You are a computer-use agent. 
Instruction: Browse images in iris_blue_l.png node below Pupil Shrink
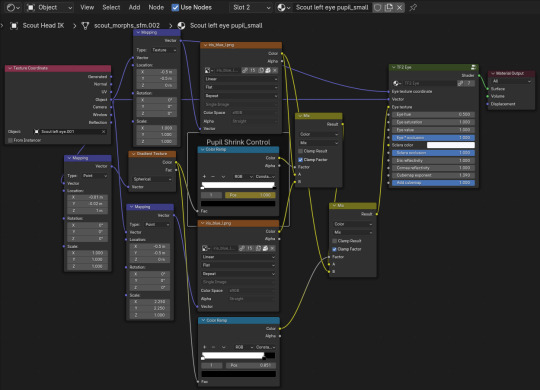(206, 248)
